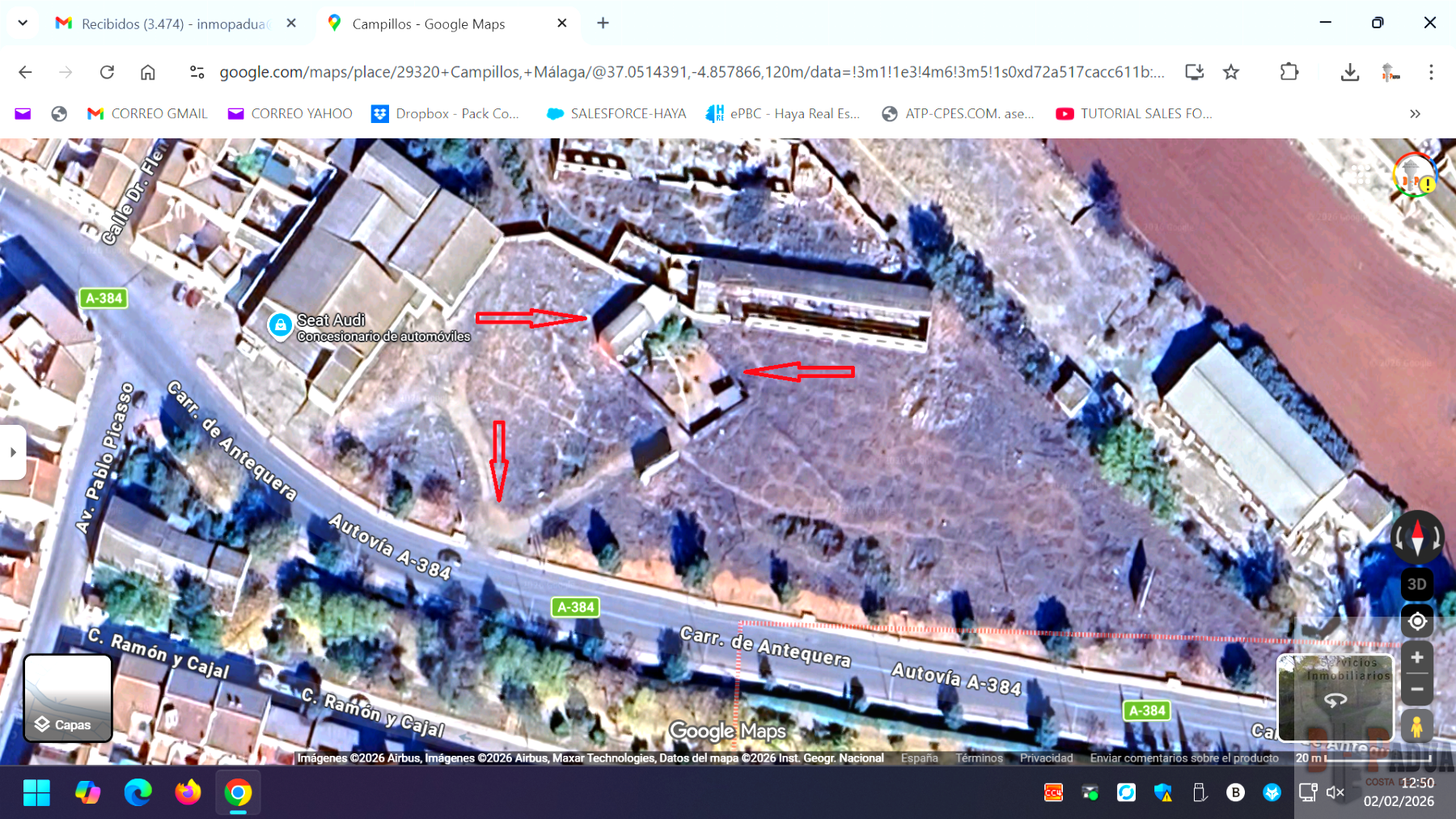Click the compass to reset north
This screenshot has width=1456, height=819.
click(1416, 537)
